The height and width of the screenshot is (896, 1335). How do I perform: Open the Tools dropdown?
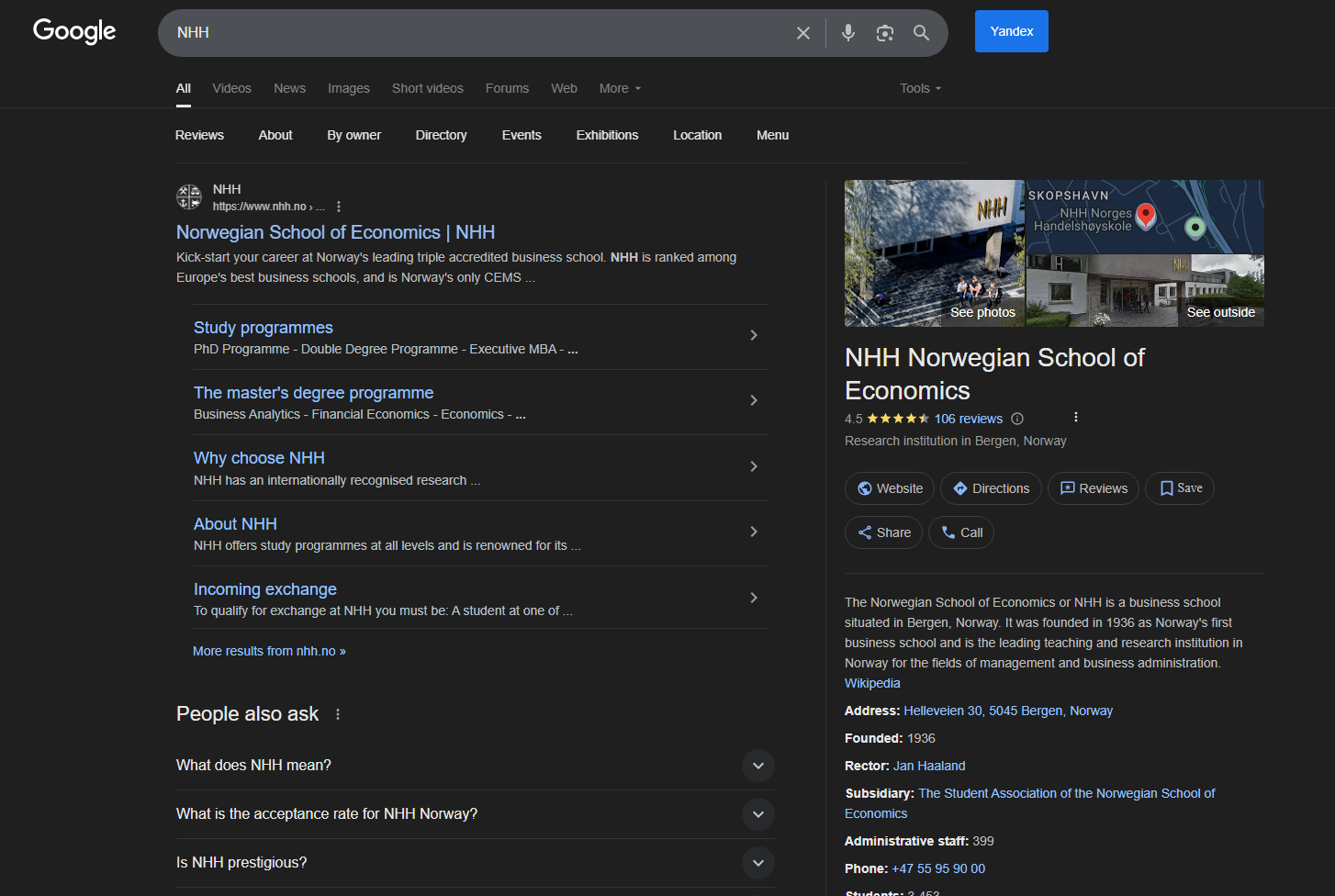pos(921,88)
